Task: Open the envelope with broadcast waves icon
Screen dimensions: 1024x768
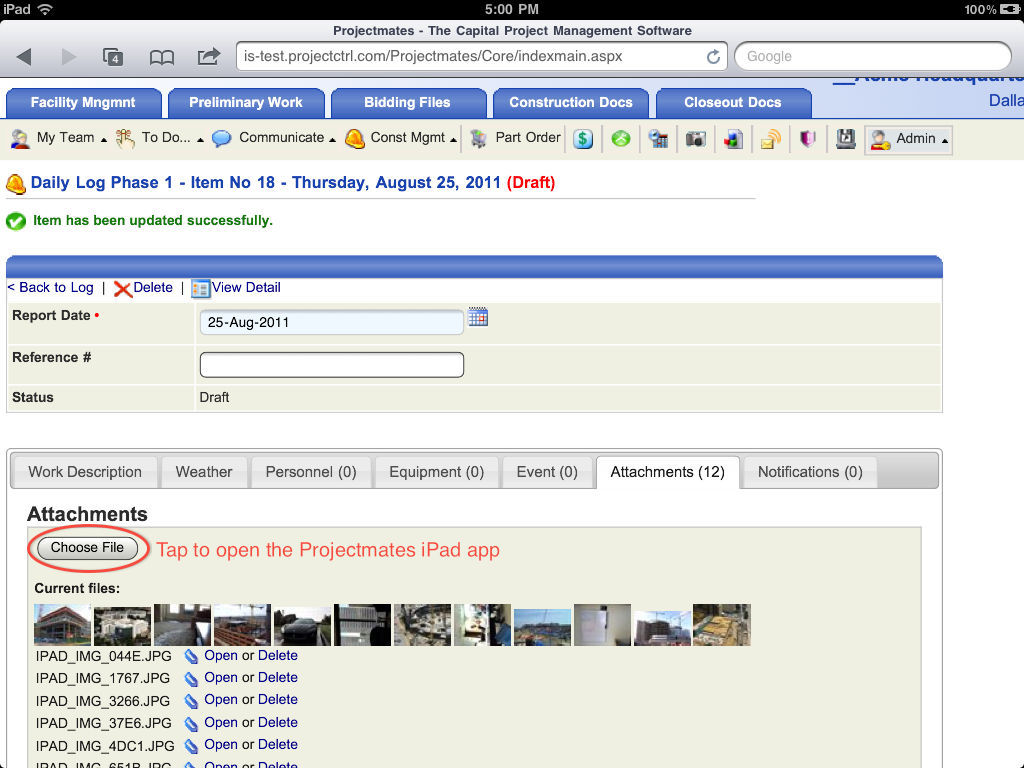Action: [771, 138]
